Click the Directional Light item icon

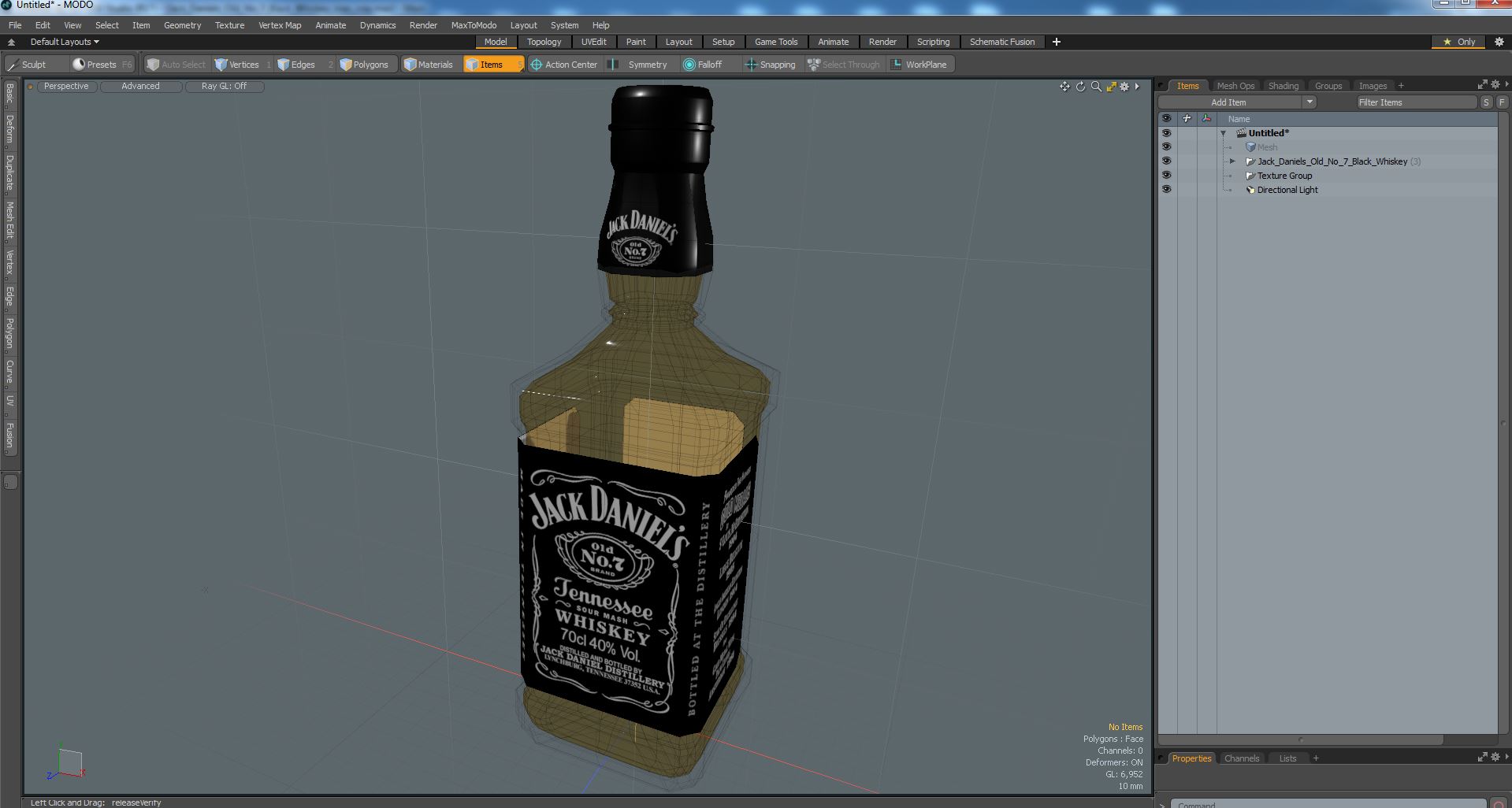1250,190
